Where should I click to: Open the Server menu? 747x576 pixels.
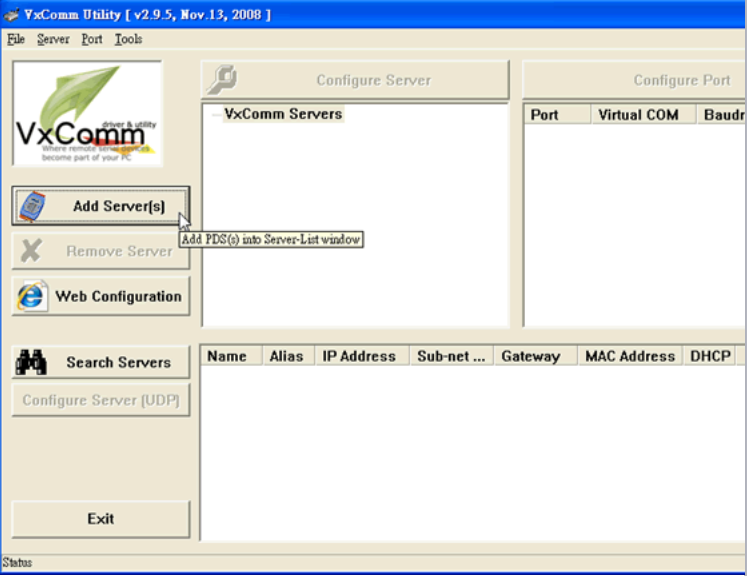[53, 39]
